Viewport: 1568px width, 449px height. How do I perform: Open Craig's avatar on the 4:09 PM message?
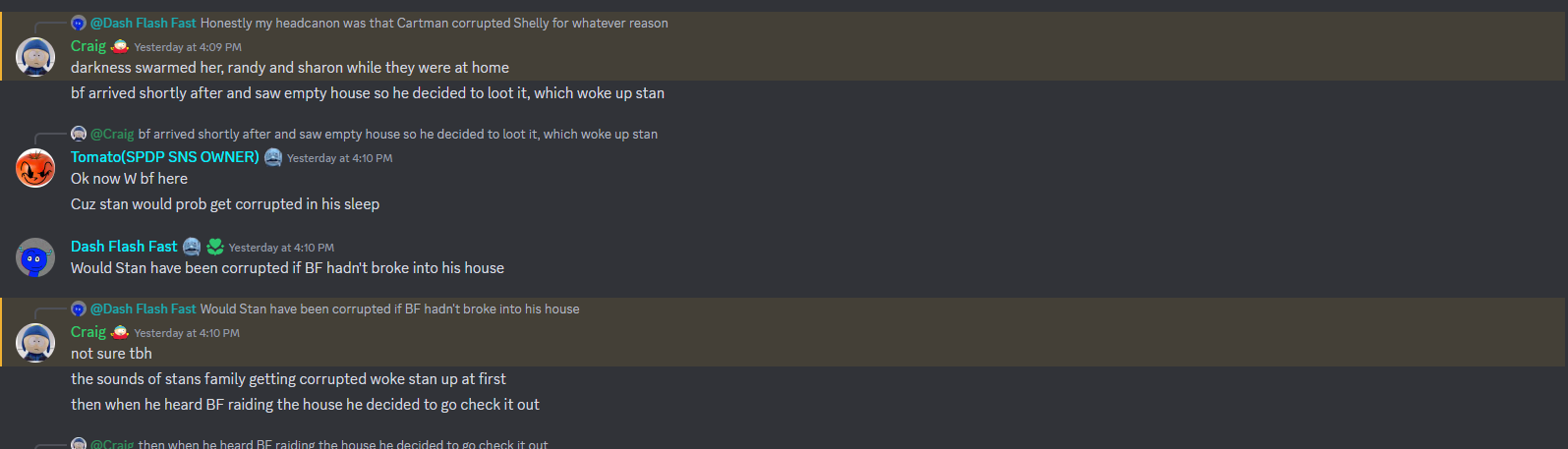click(35, 57)
